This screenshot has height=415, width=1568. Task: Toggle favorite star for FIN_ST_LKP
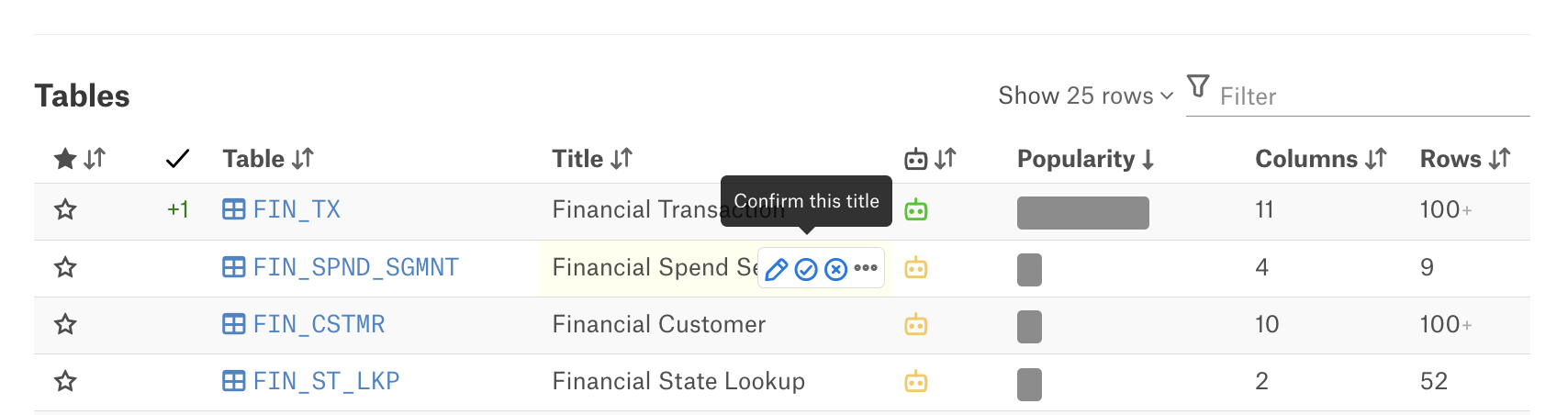coord(65,381)
